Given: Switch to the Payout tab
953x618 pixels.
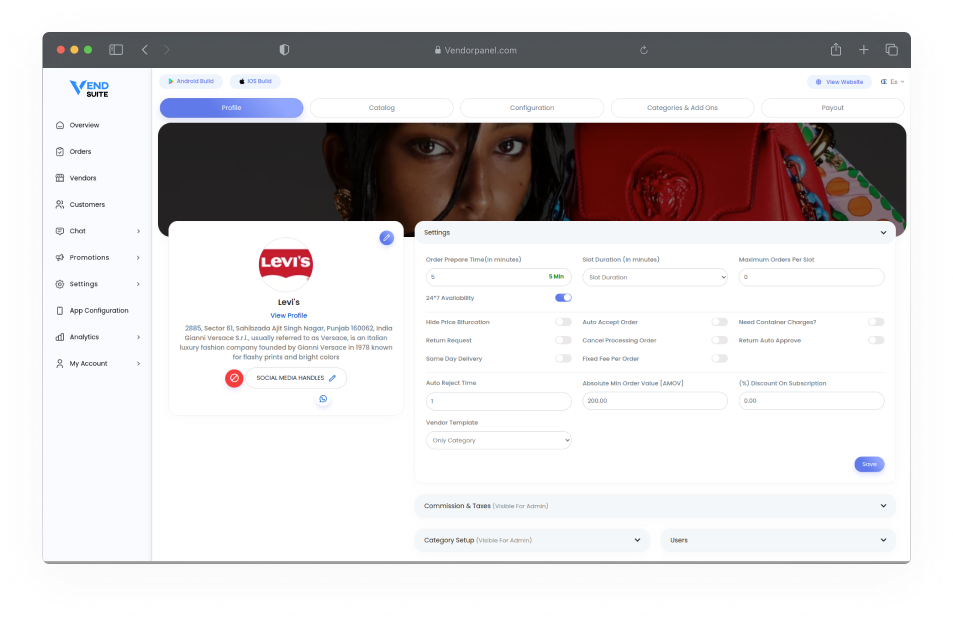Looking at the screenshot, I should pyautogui.click(x=832, y=108).
